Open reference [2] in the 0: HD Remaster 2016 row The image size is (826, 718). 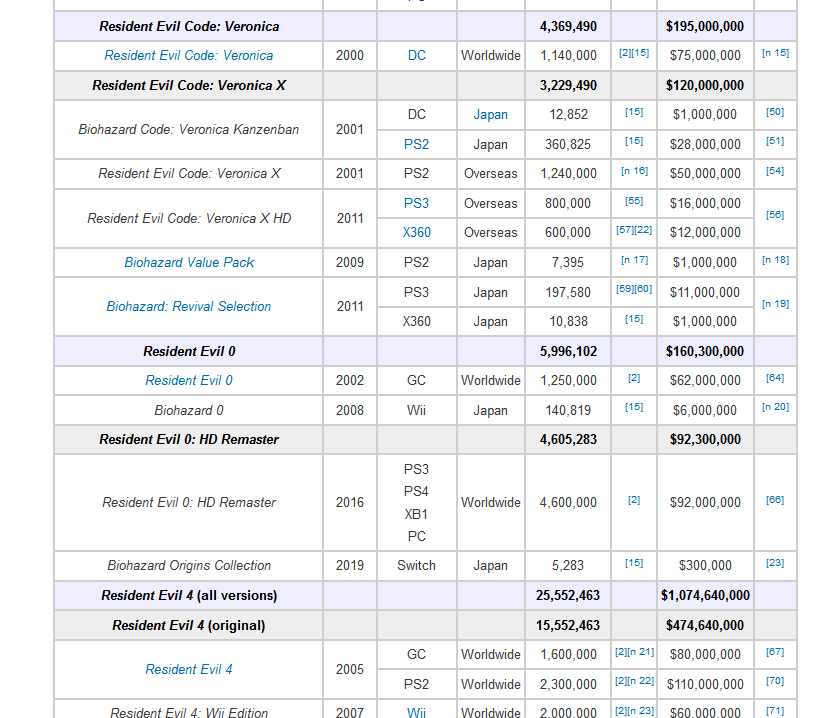point(634,499)
